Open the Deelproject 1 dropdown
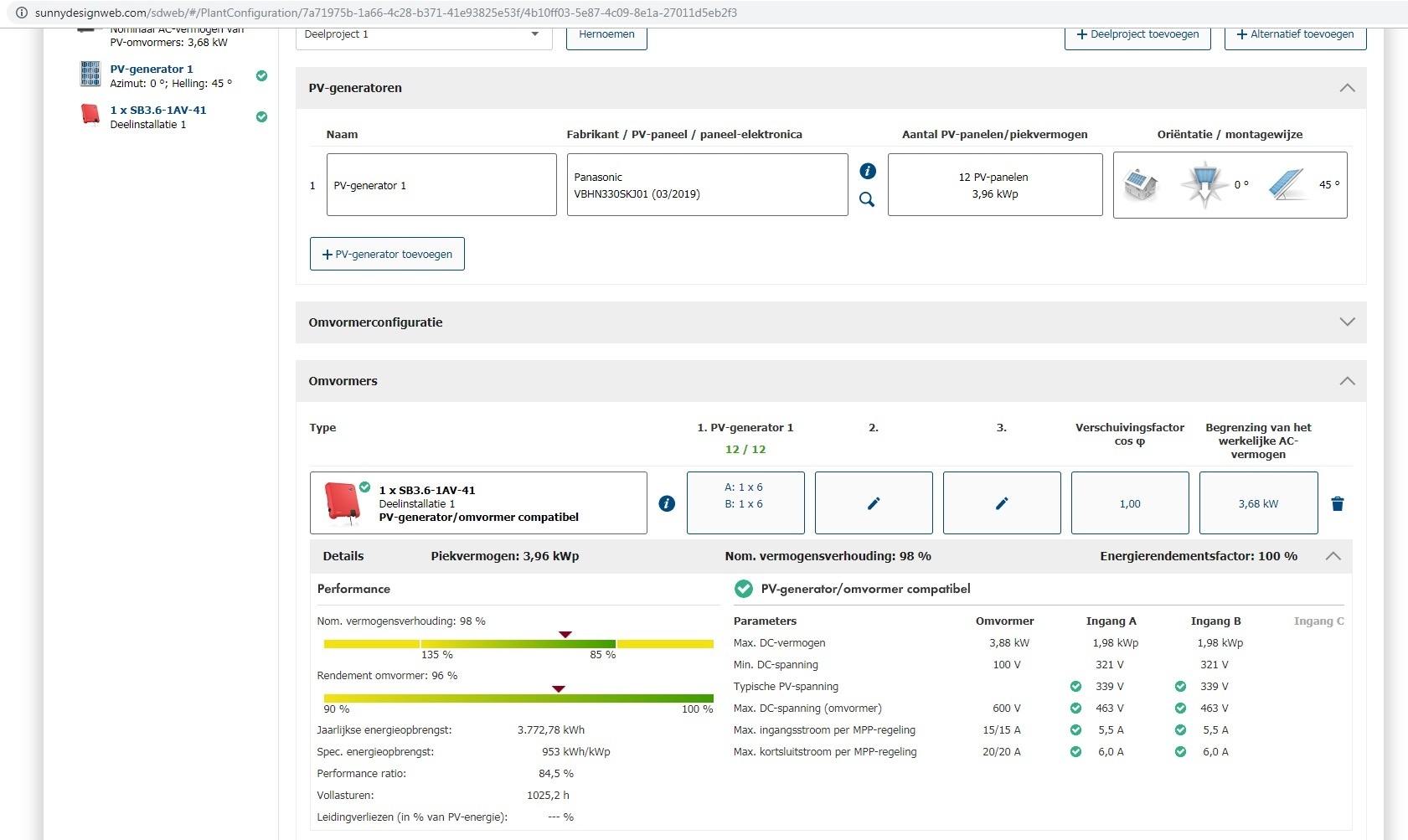Image resolution: width=1408 pixels, height=840 pixels. coord(424,35)
